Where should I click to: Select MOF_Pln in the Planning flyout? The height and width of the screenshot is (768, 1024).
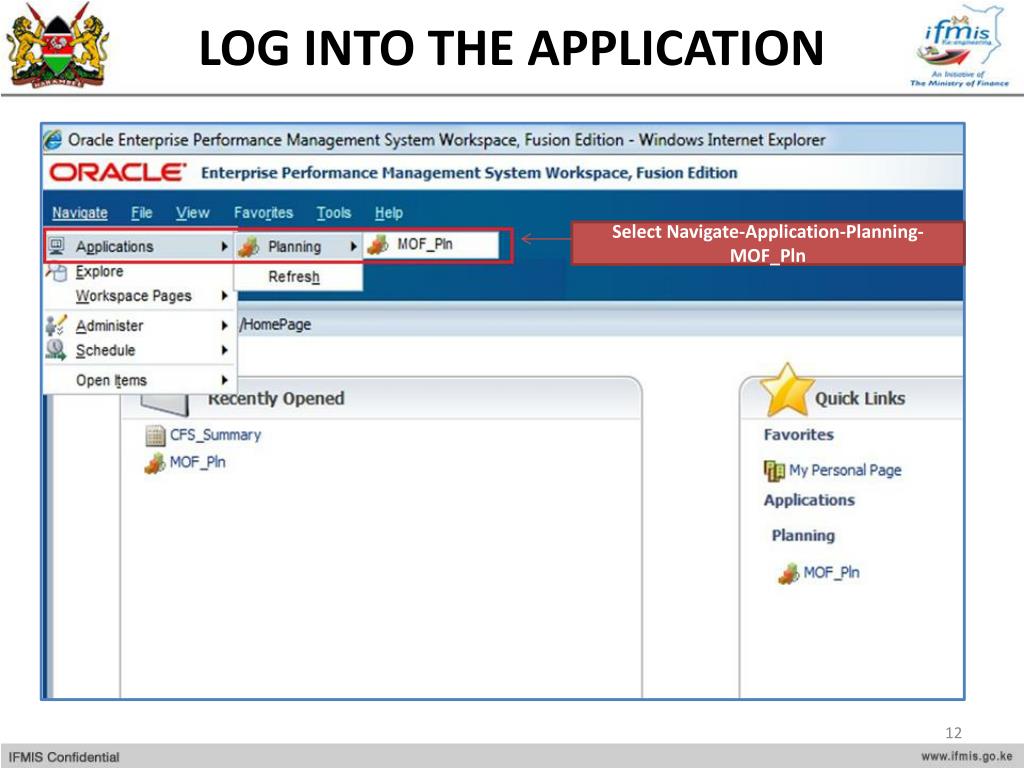tap(431, 245)
